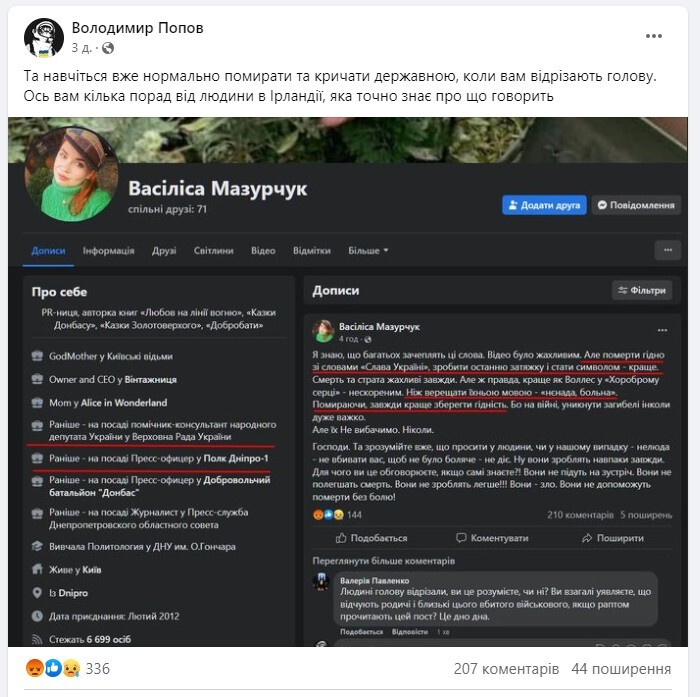Open Васіліса Мазурчук's round profile picture
700x697 pixels.
tap(71, 175)
